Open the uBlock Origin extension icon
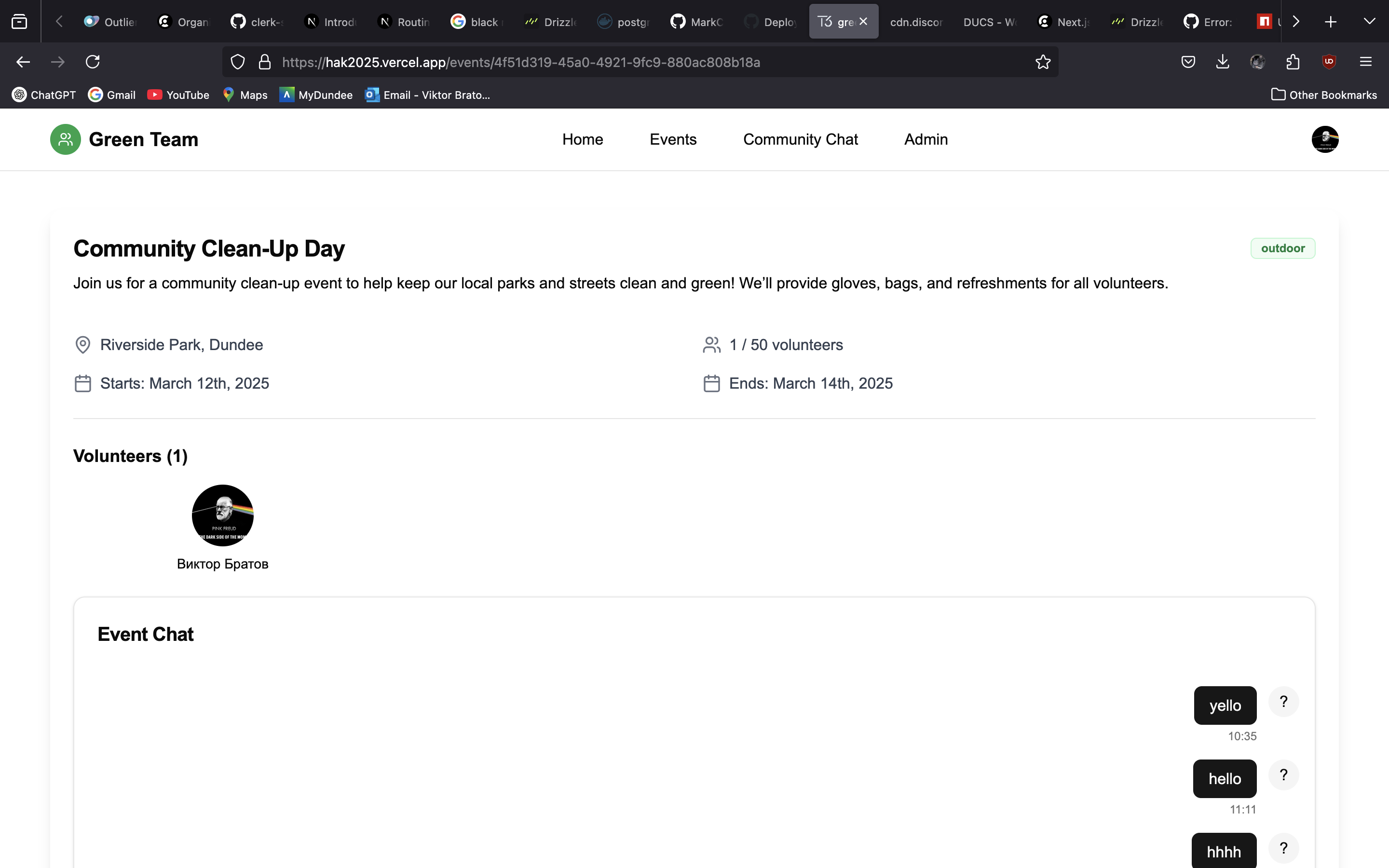Viewport: 1389px width, 868px height. click(x=1329, y=62)
